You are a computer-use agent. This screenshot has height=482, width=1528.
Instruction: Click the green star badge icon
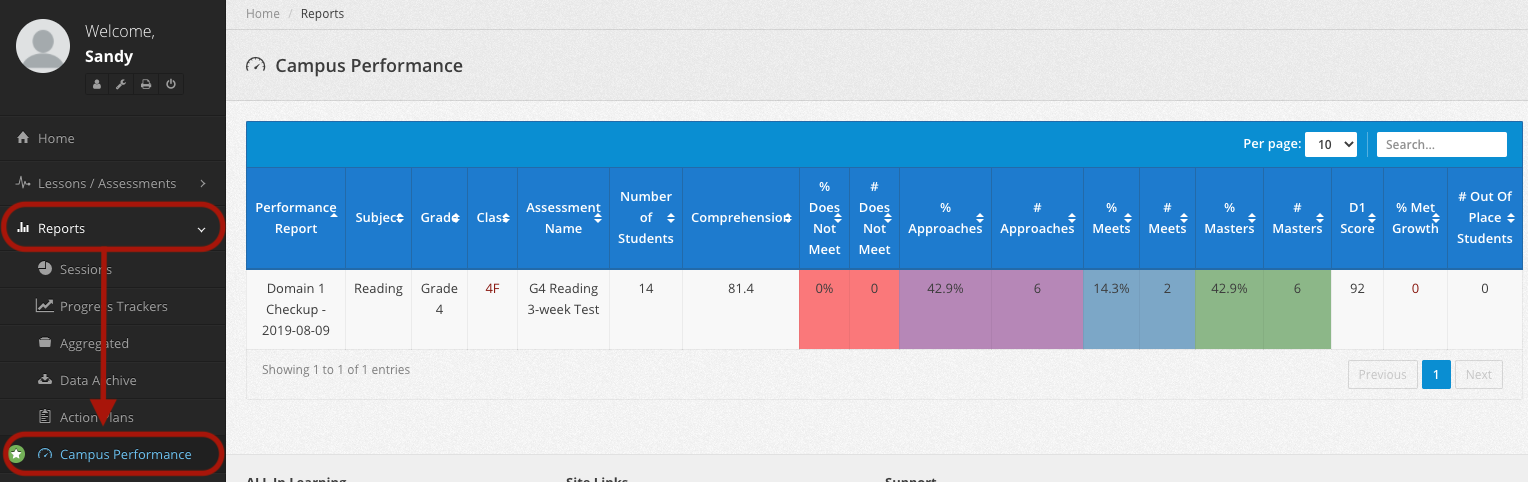point(16,455)
